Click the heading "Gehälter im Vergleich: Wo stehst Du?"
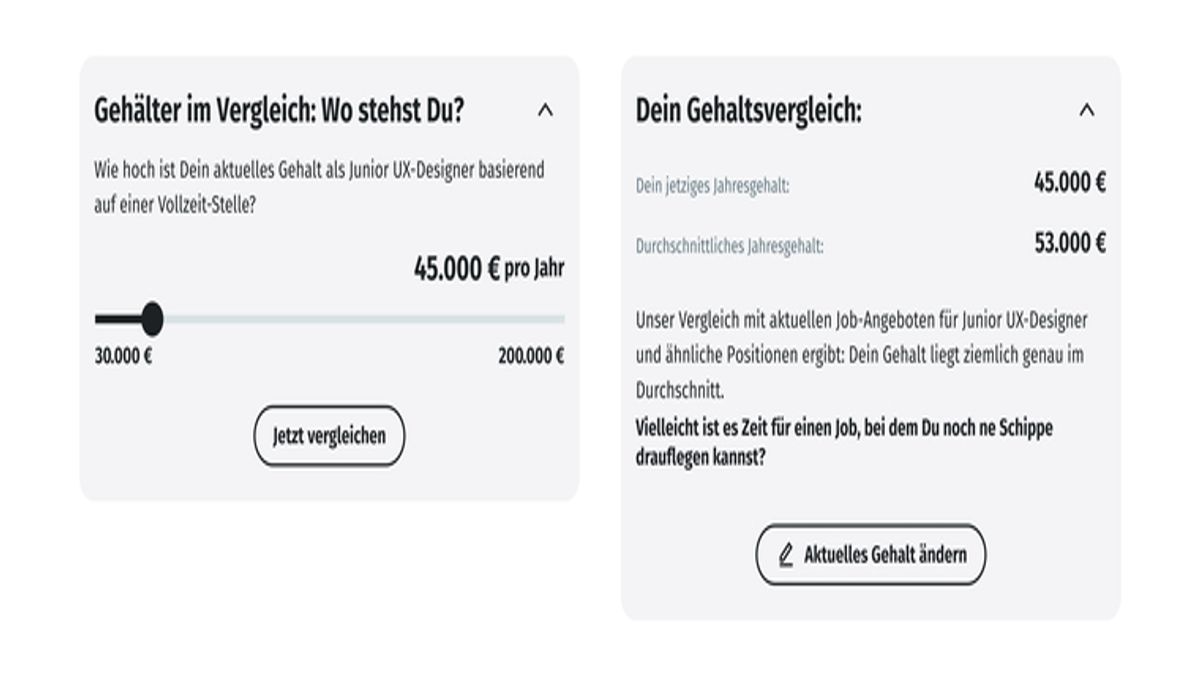Image resolution: width=1200 pixels, height=675 pixels. 279,111
